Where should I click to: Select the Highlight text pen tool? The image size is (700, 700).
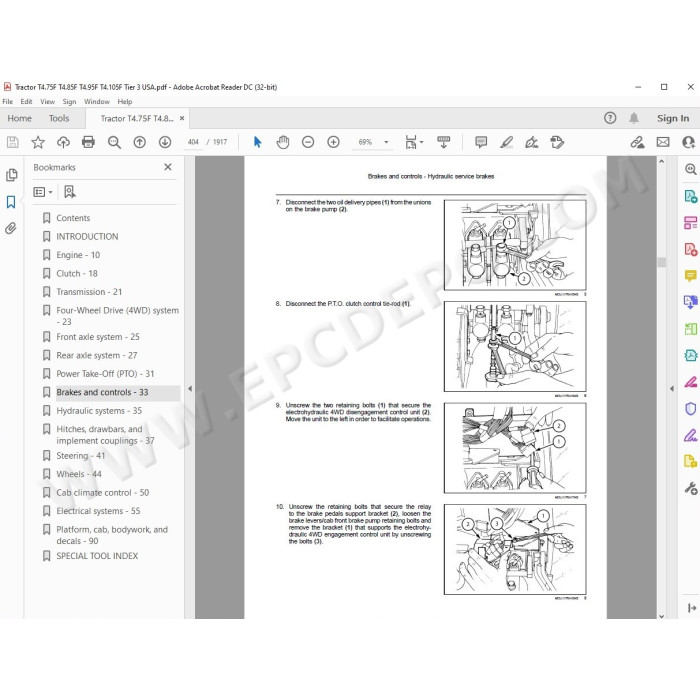pos(506,142)
